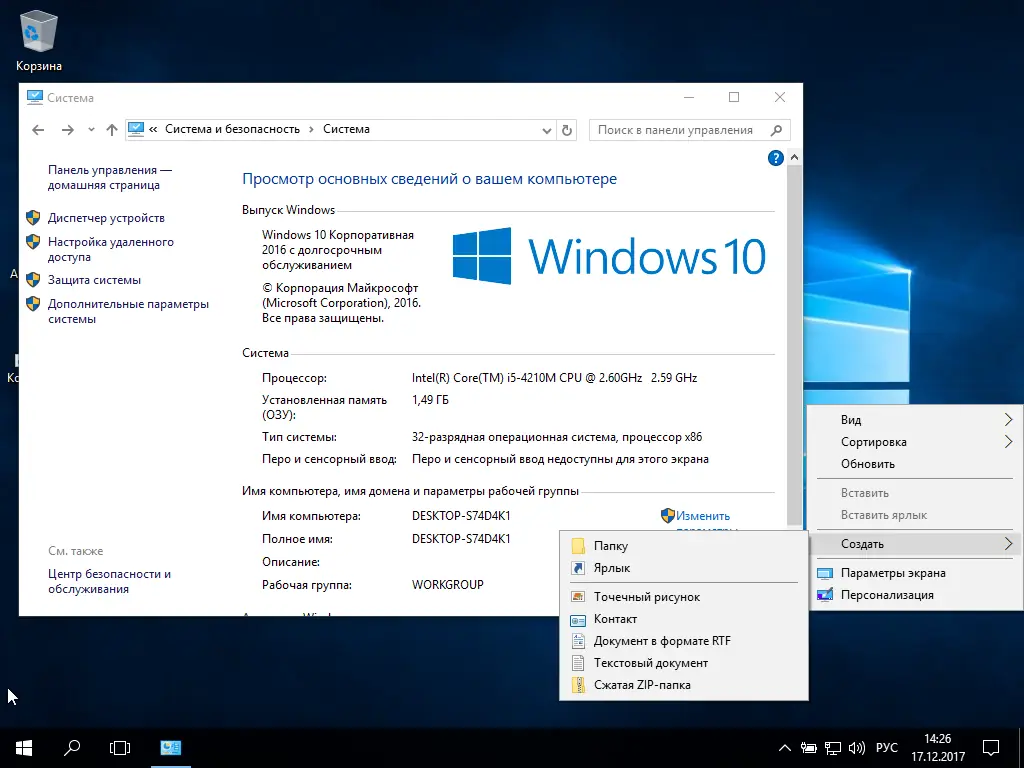Image resolution: width=1024 pixels, height=768 pixels.
Task: Select computer name 'DESKTOP-S74D4K1' next to 'Имя компьютера'
Action: 461,516
